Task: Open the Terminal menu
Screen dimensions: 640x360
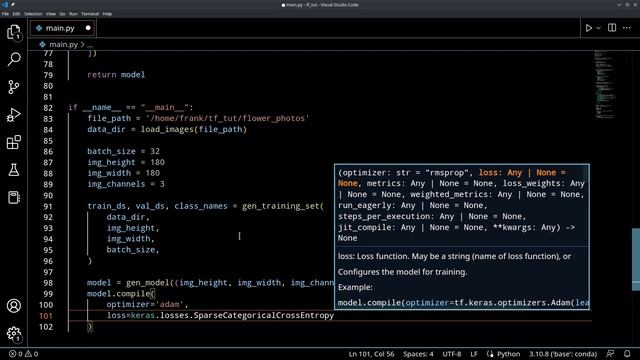Action: 90,13
